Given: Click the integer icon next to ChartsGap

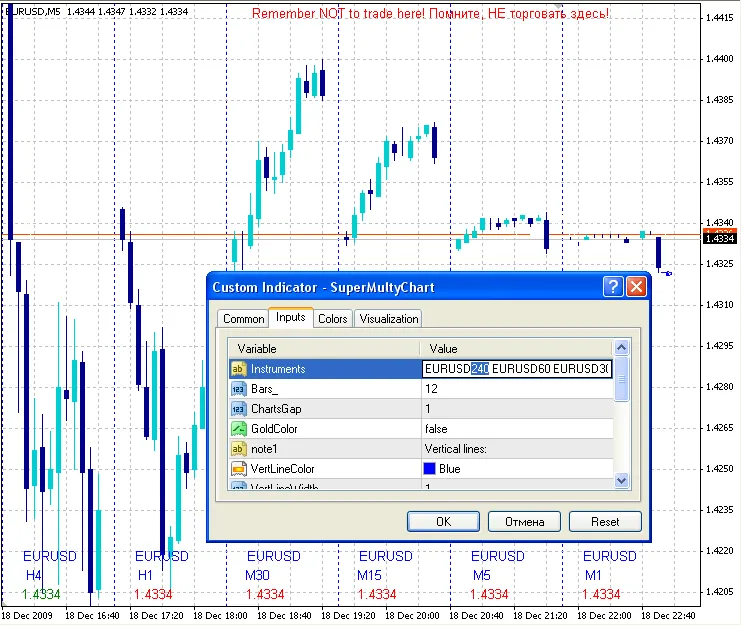Looking at the screenshot, I should pos(238,409).
